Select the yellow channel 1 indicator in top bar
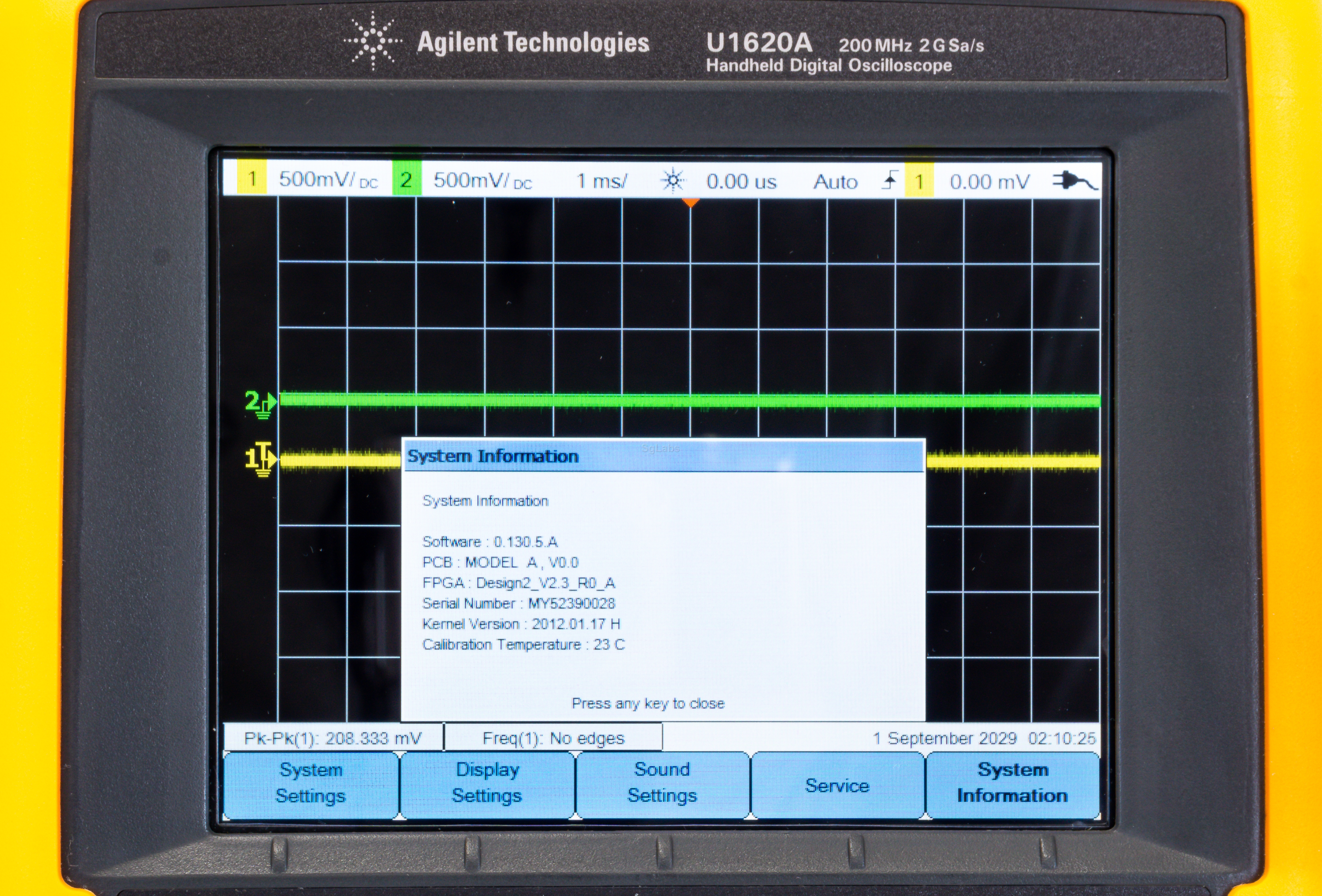Image resolution: width=1322 pixels, height=896 pixels. pyautogui.click(x=252, y=179)
